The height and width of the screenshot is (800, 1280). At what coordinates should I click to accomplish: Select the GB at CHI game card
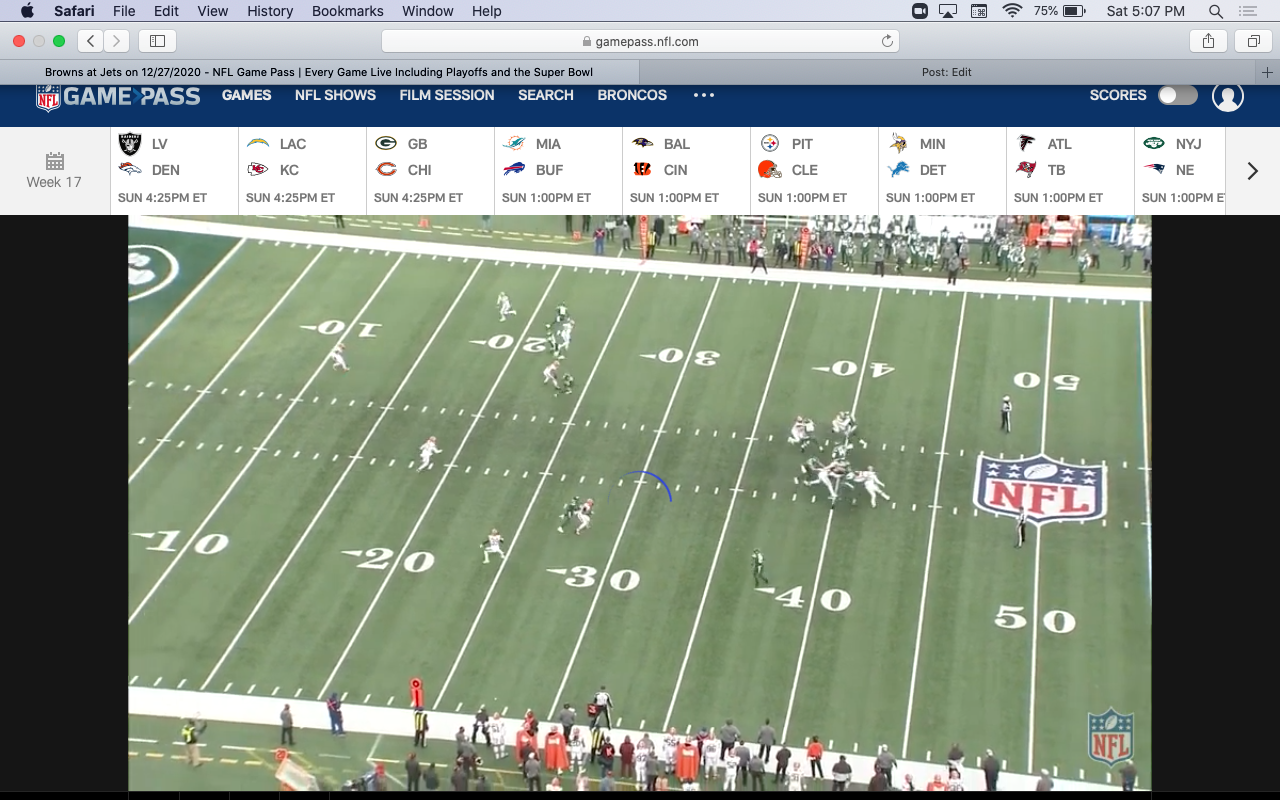430,170
